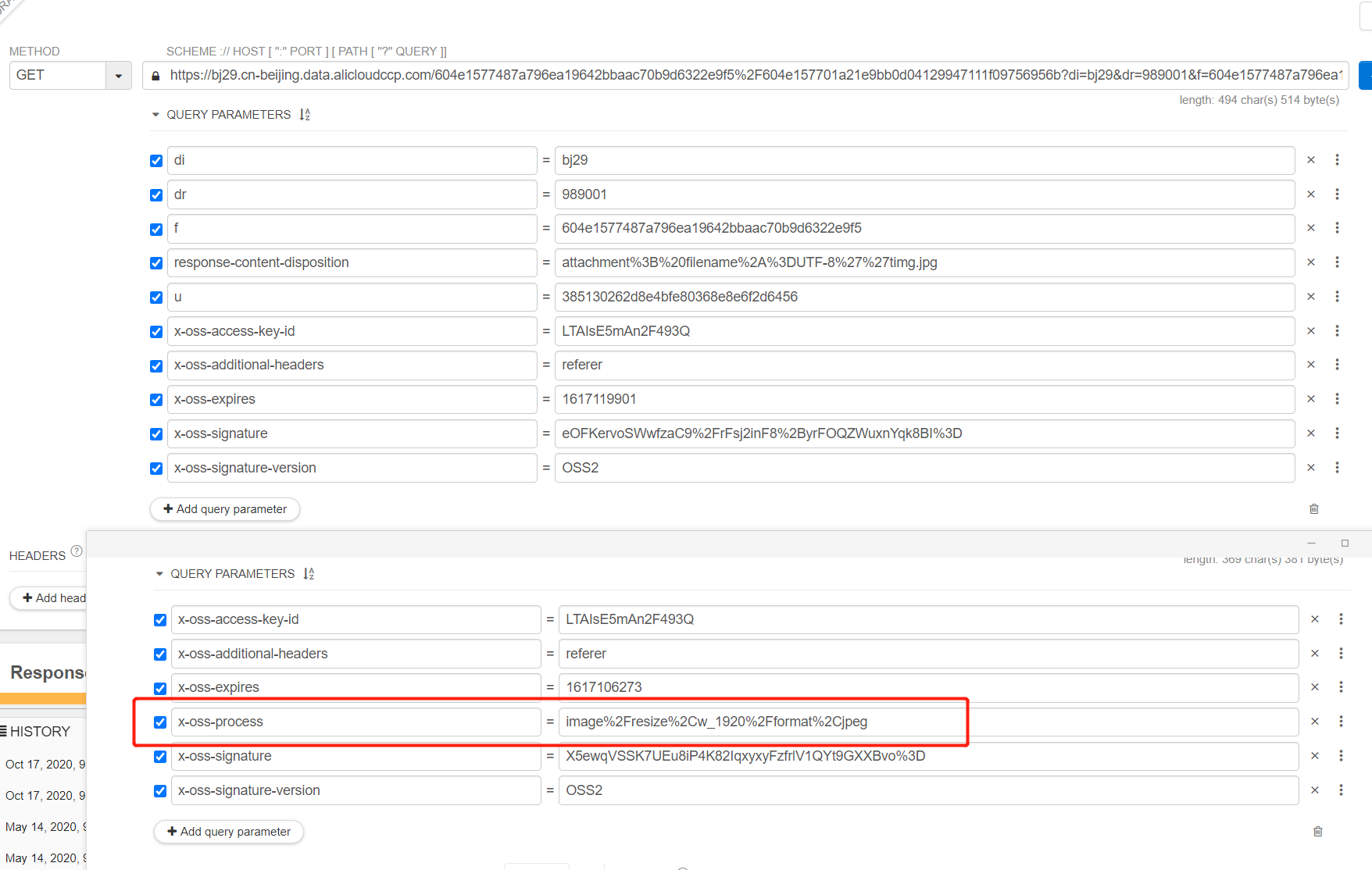Image resolution: width=1372 pixels, height=870 pixels.
Task: Click the trash icon in the lower parameters panel
Action: coord(1318,832)
